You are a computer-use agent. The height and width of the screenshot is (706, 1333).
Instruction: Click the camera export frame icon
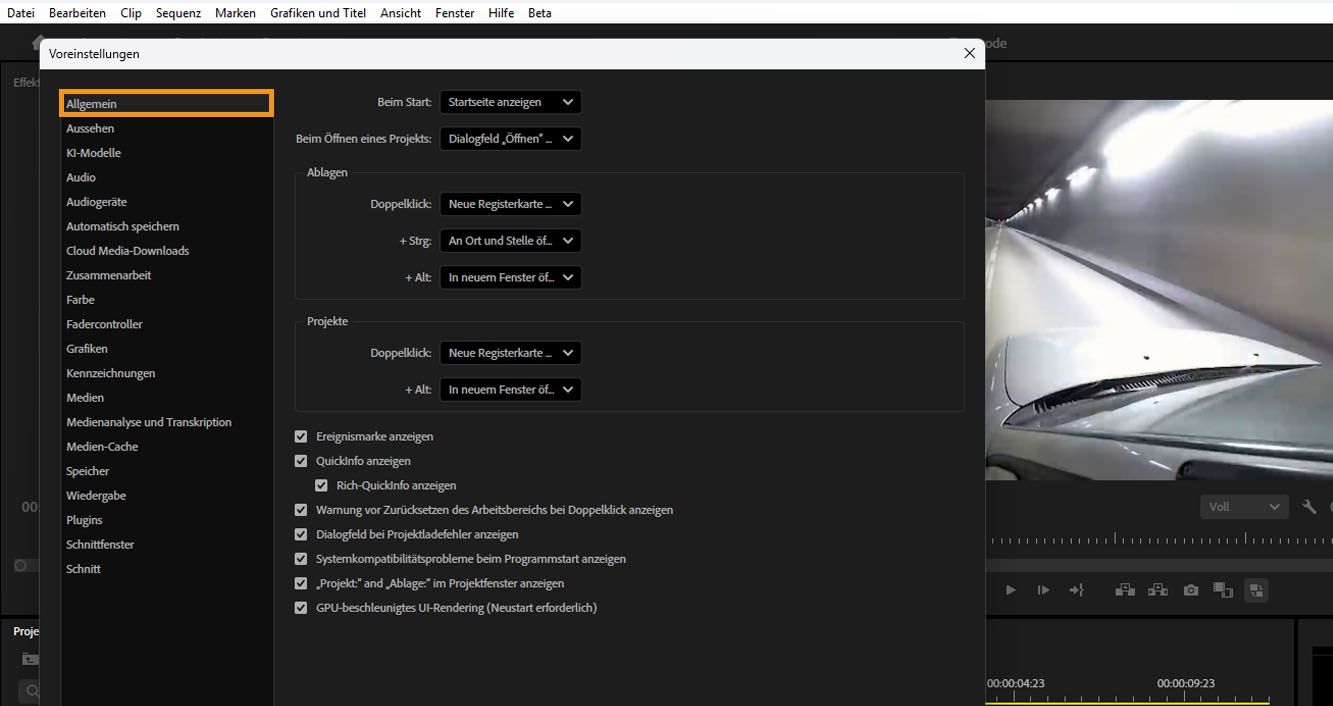1191,590
